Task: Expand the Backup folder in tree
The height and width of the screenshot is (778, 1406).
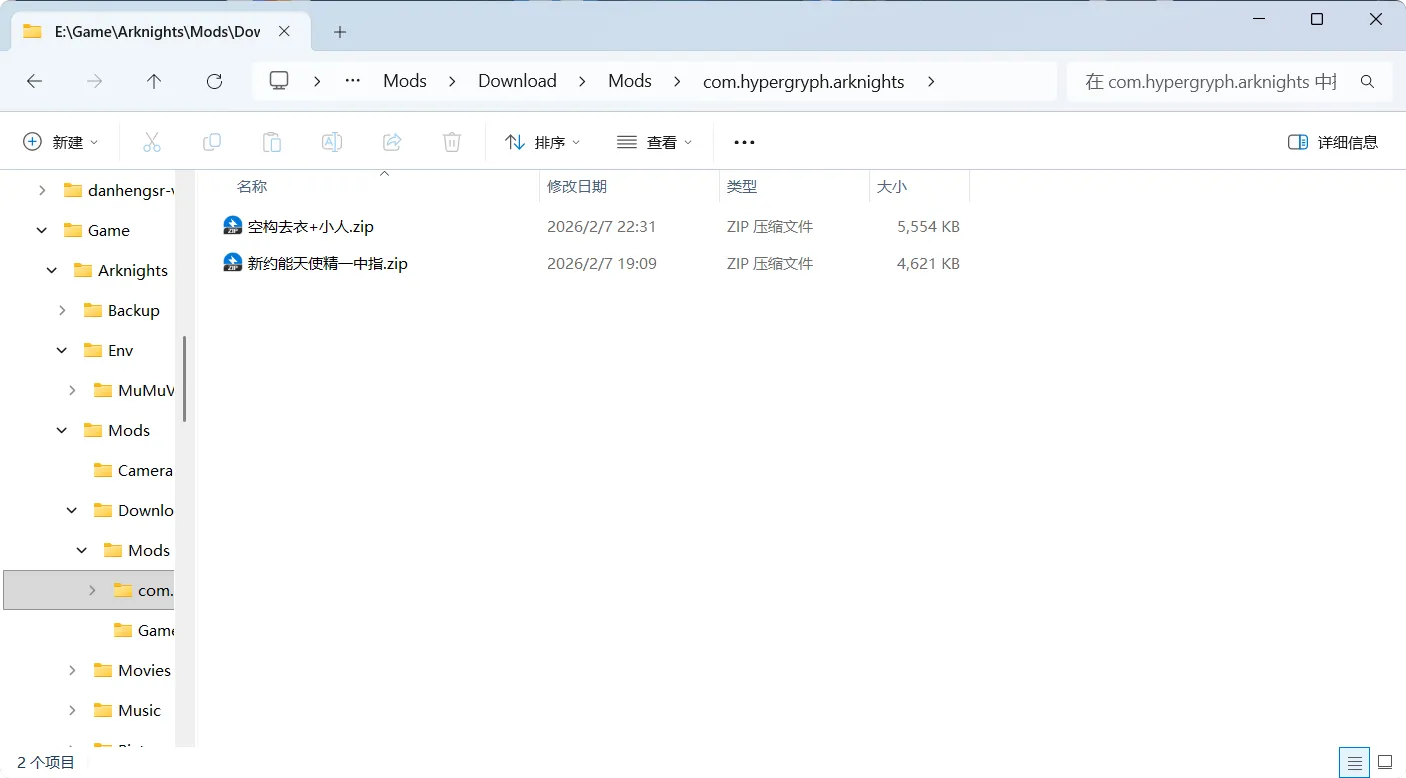Action: (x=62, y=311)
